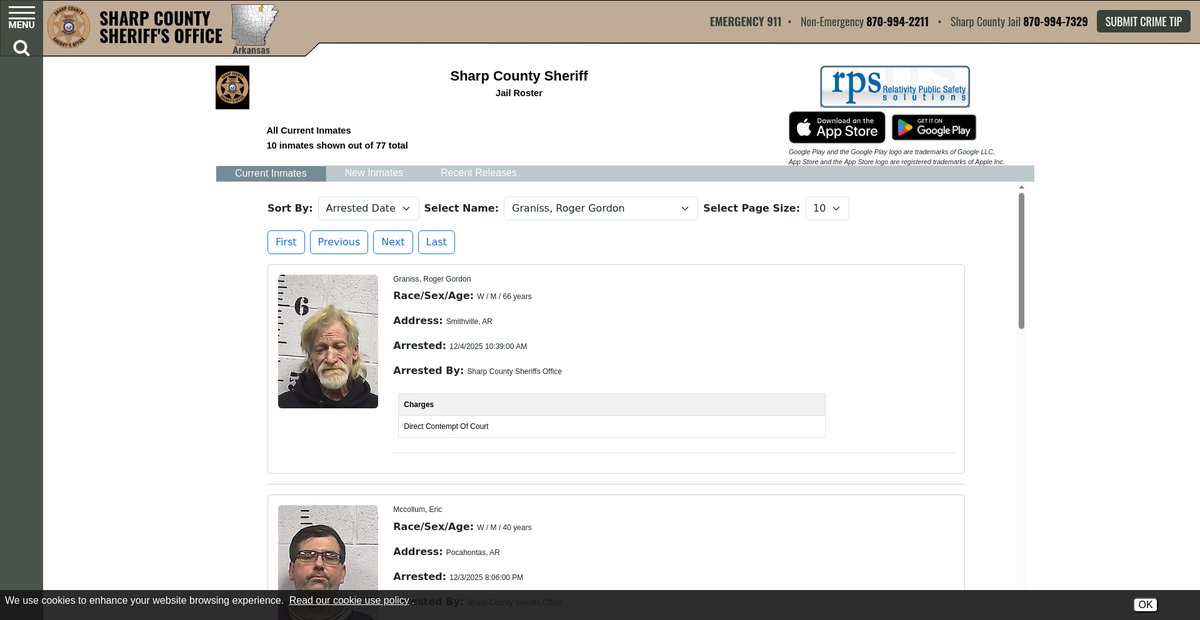
Task: Click arrest date 12/4/2025 10:39:00 AM
Action: pos(488,347)
